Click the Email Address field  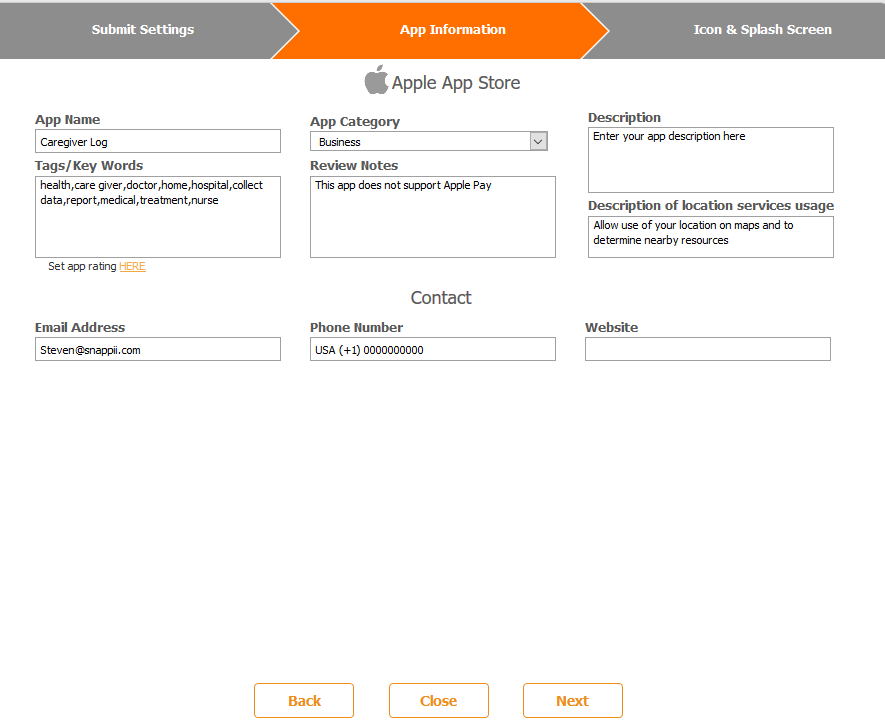pyautogui.click(x=157, y=349)
